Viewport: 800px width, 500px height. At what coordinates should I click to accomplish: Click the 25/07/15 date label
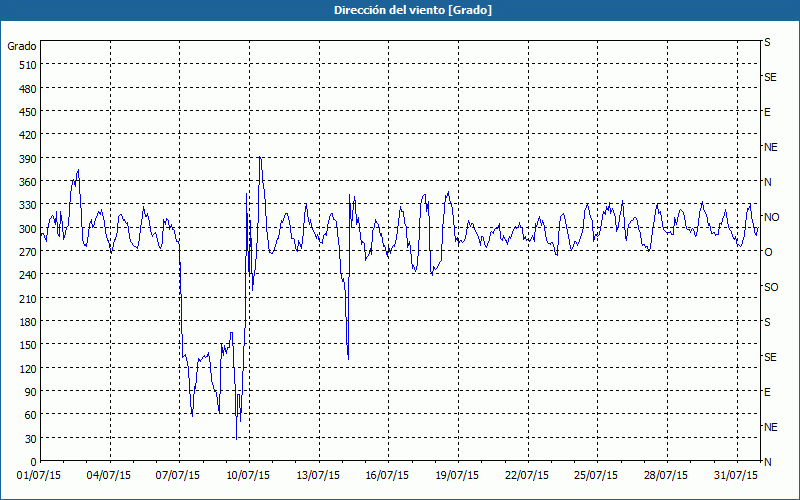[596, 476]
